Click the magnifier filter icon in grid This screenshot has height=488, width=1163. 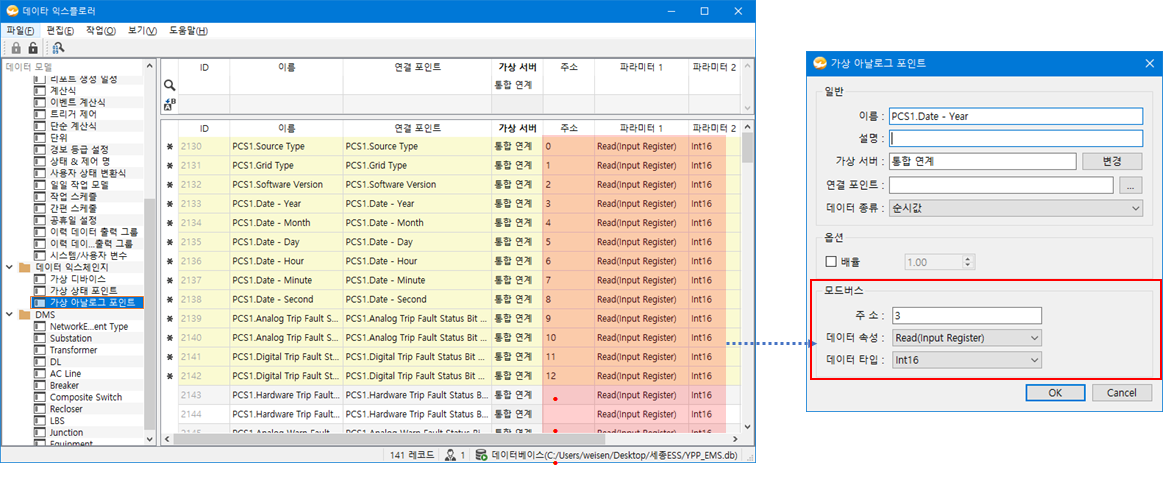click(169, 85)
